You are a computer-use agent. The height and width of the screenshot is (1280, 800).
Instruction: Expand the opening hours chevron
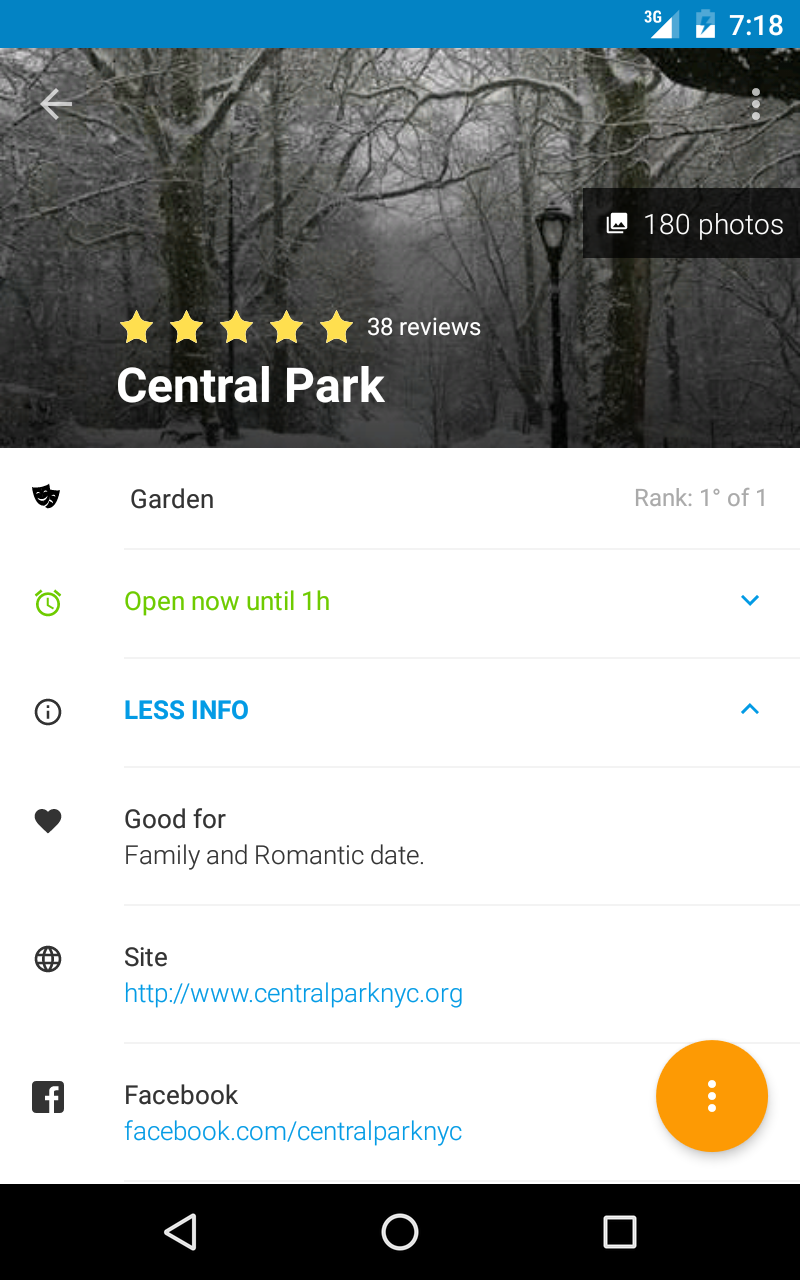pyautogui.click(x=750, y=600)
